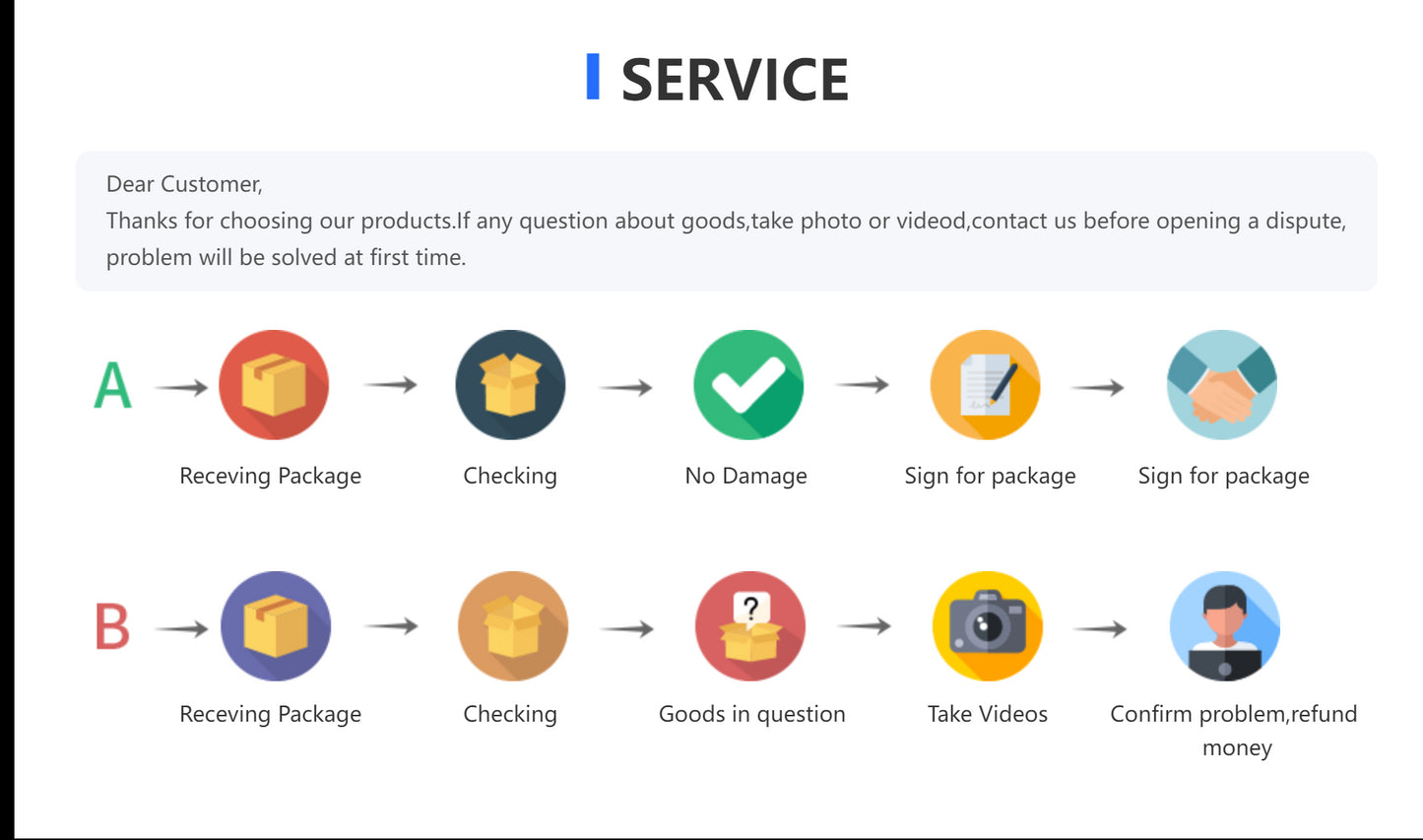Click the "Take Videos" text label
The image size is (1423, 840).
(987, 715)
